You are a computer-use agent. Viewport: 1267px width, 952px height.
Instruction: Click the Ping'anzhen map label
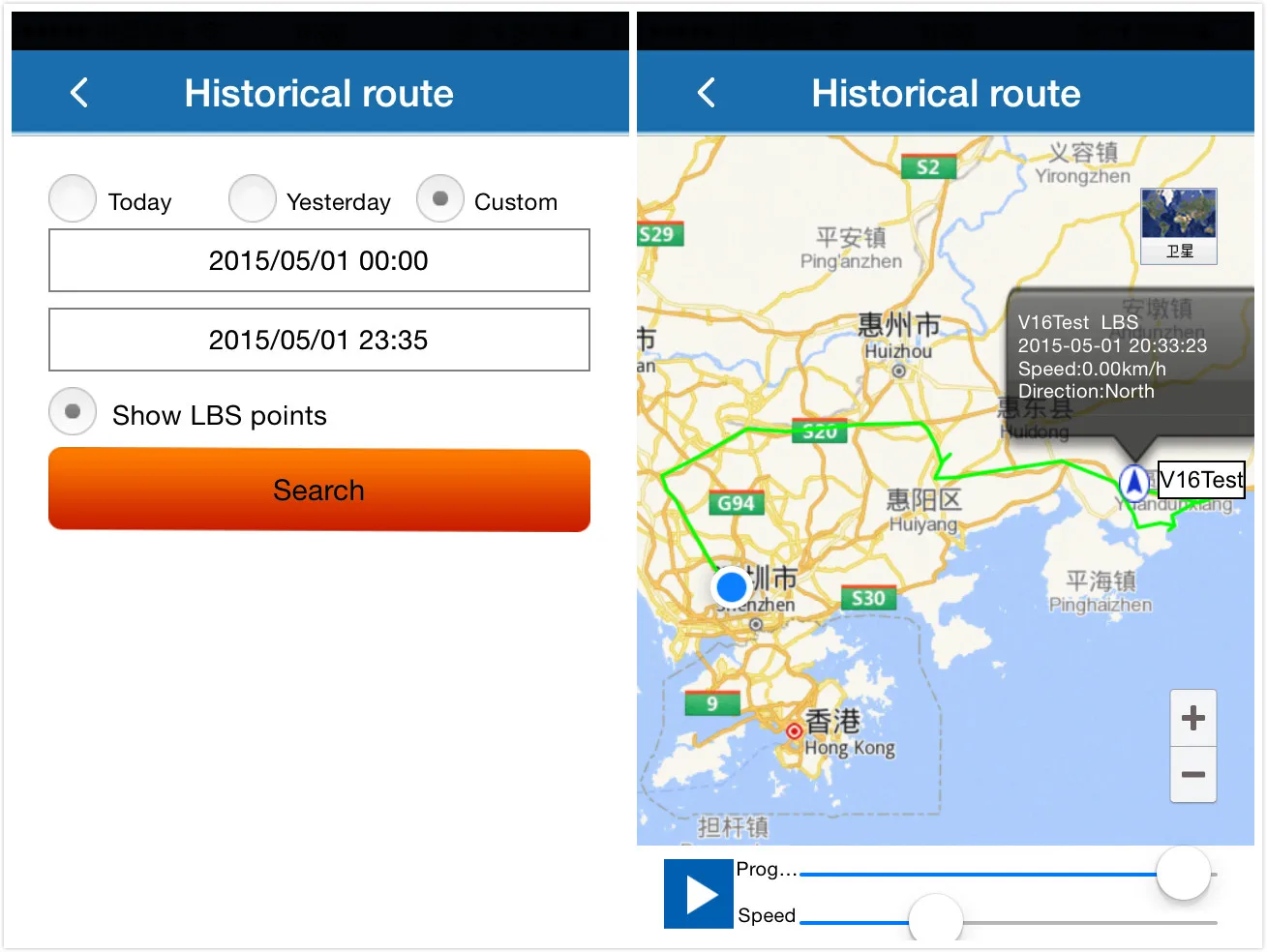click(851, 260)
